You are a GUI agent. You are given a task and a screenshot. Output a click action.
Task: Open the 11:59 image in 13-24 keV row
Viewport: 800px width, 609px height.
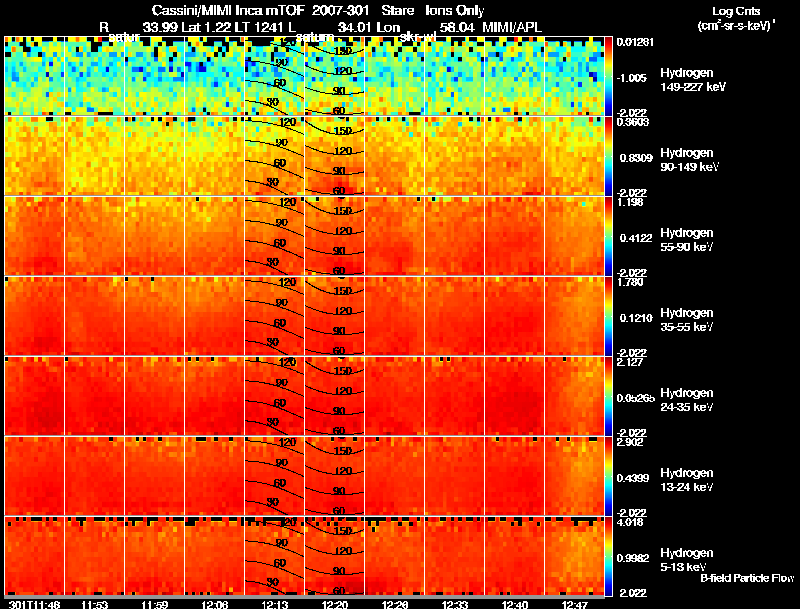(x=154, y=476)
